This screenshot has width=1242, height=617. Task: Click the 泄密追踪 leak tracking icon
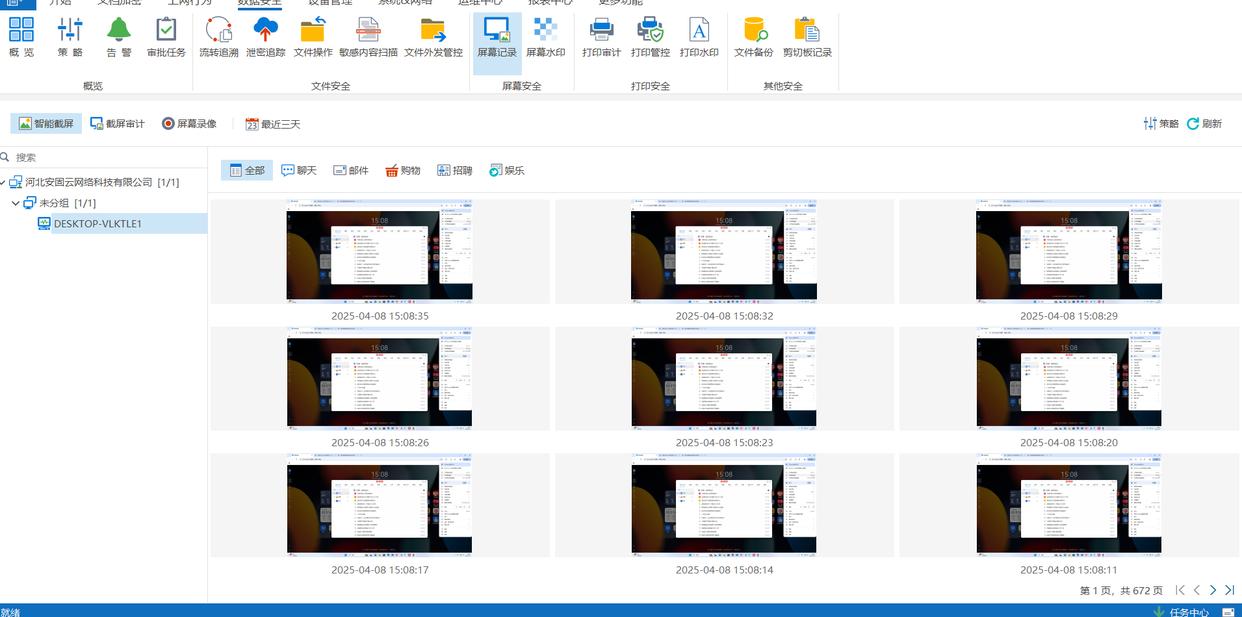tap(265, 38)
